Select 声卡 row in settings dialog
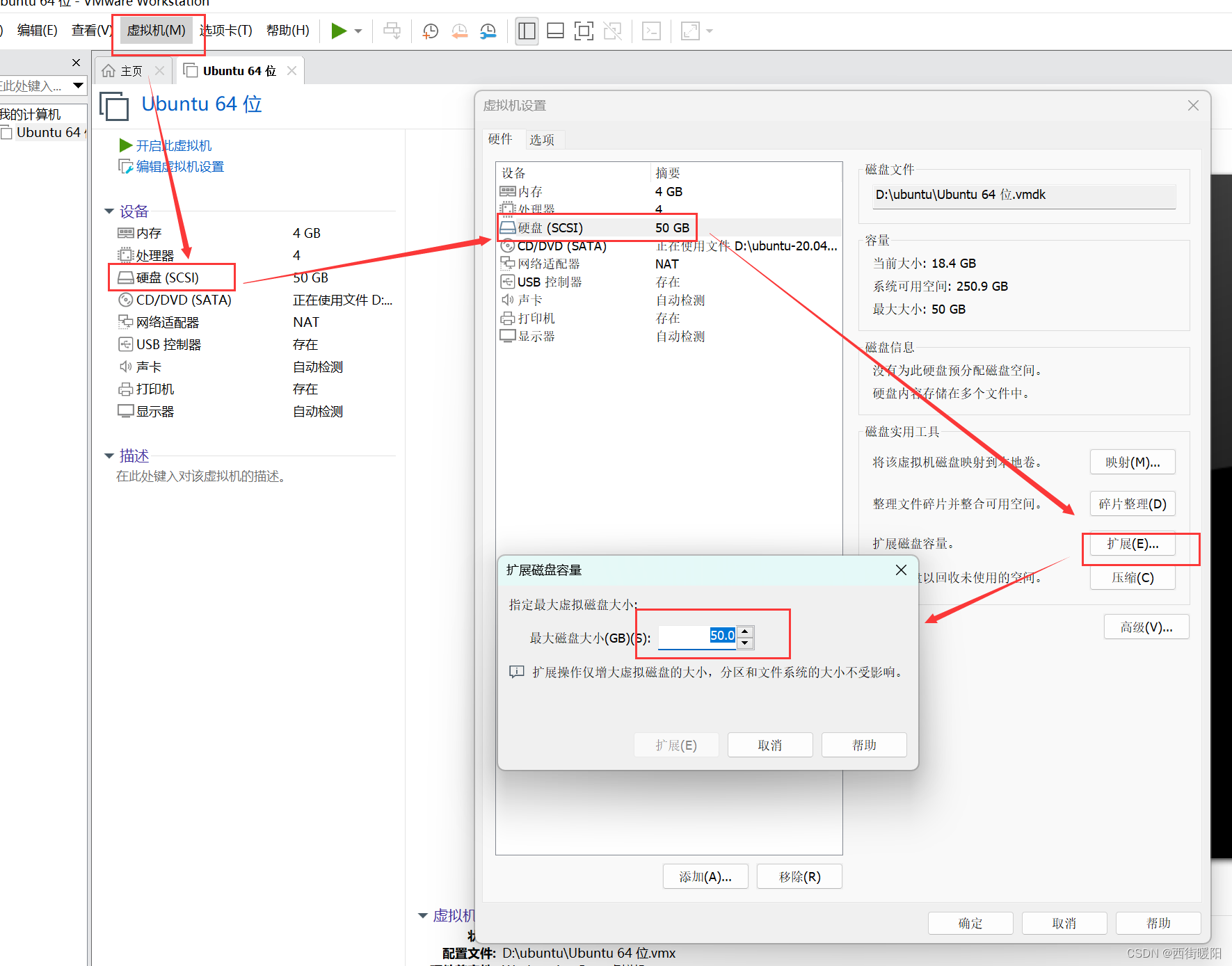1232x966 pixels. coord(669,300)
